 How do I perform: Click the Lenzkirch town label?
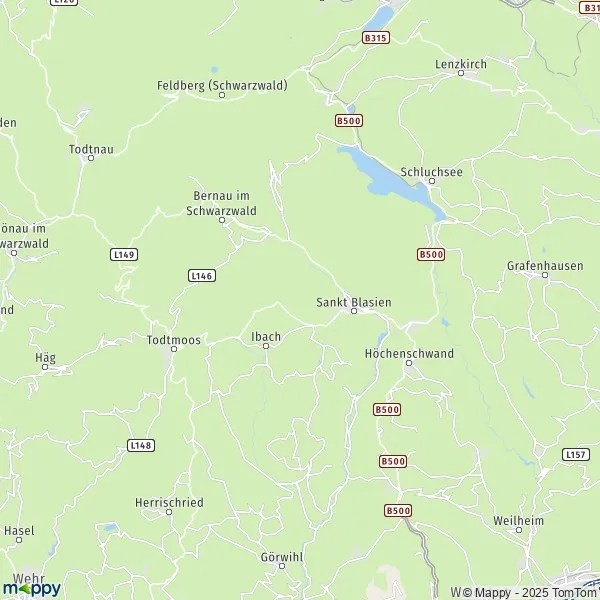pos(461,64)
